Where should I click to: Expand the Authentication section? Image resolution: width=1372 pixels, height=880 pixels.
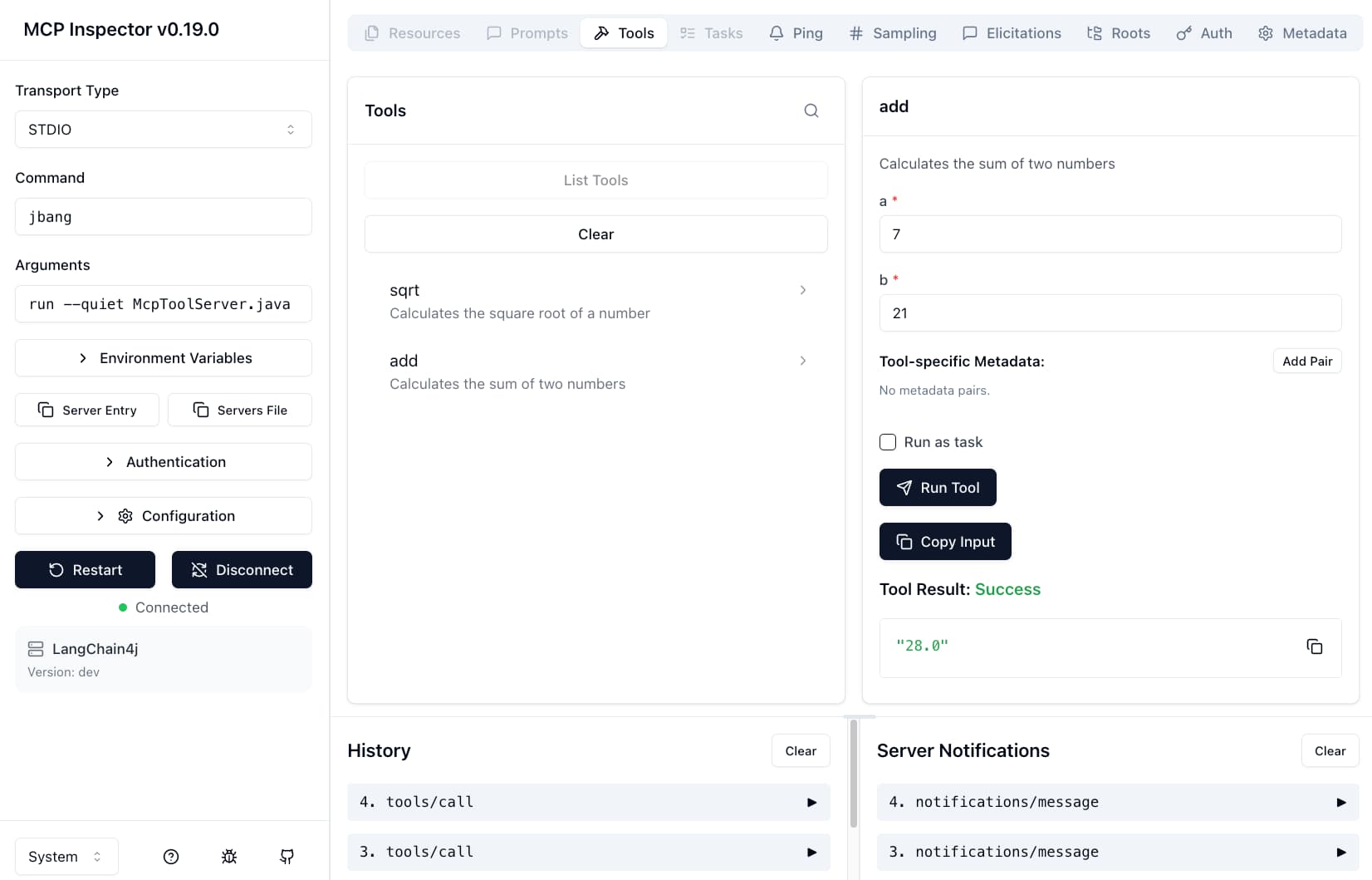tap(164, 462)
